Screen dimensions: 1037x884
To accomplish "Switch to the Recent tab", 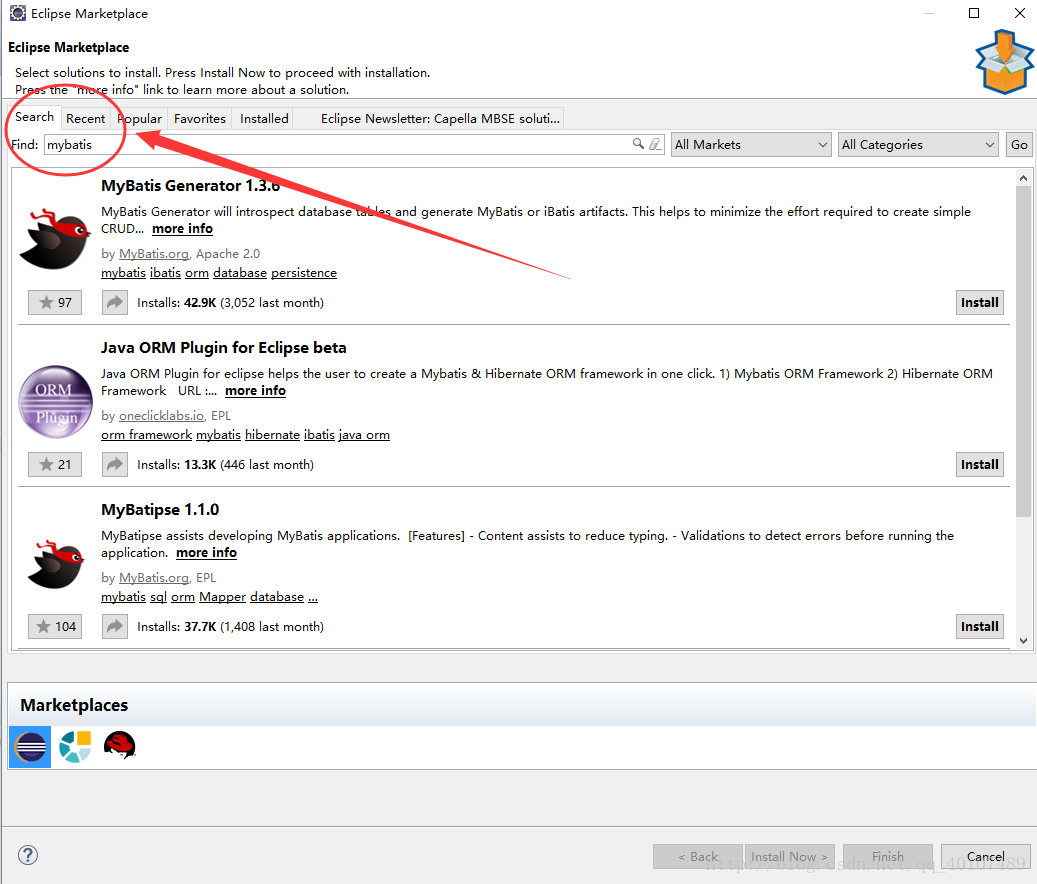I will [x=85, y=119].
